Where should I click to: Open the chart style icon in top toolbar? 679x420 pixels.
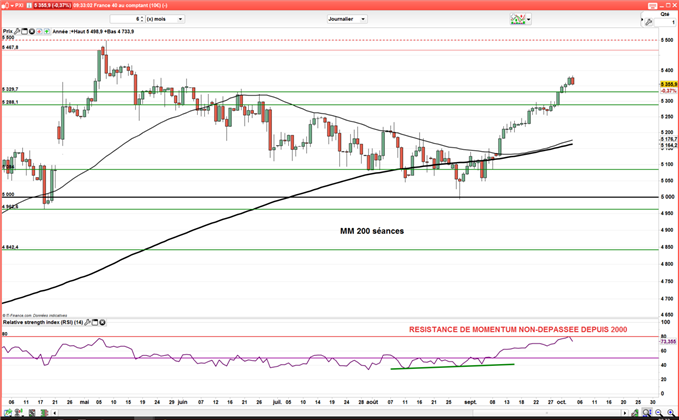[x=517, y=19]
